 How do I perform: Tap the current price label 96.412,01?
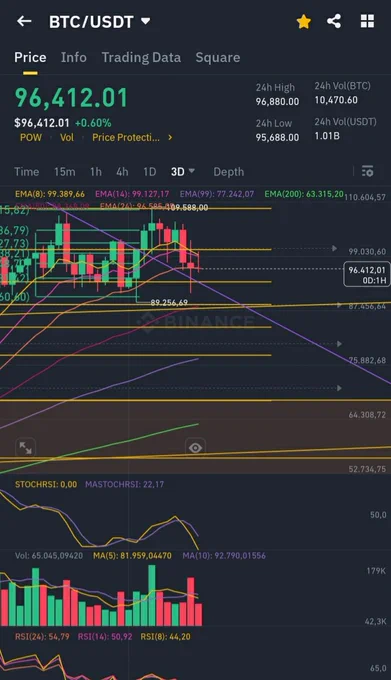tap(366, 275)
